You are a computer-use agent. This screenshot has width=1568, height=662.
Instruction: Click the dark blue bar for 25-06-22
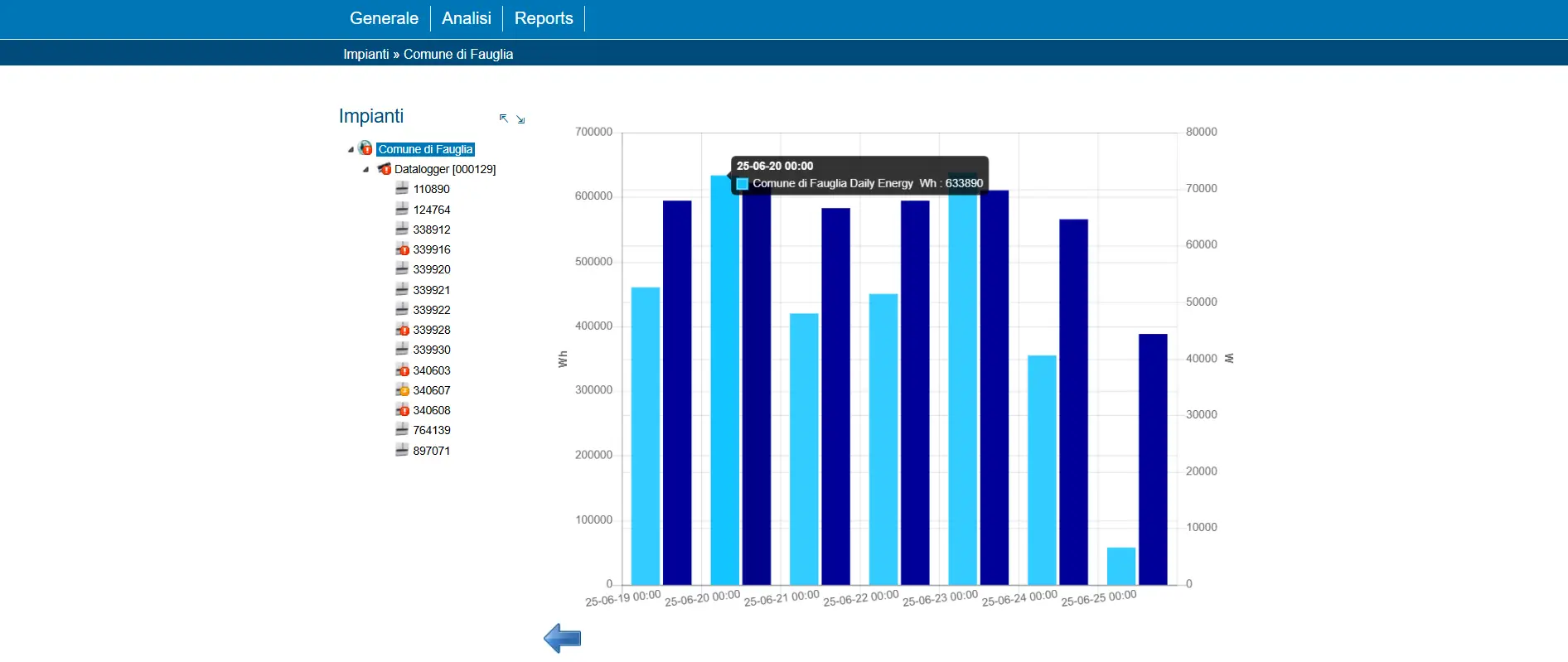point(915,393)
